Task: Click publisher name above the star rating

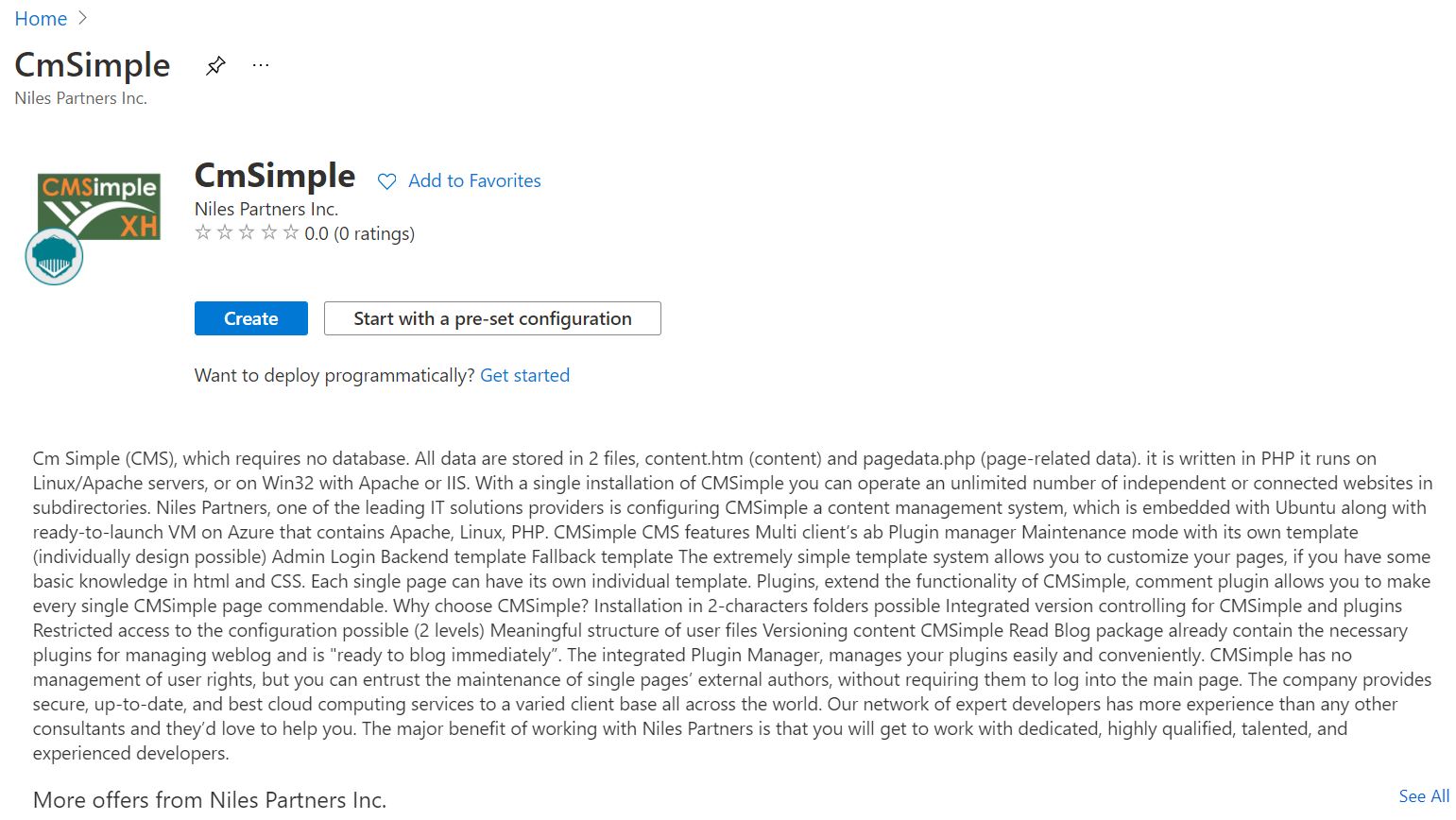Action: 266,209
